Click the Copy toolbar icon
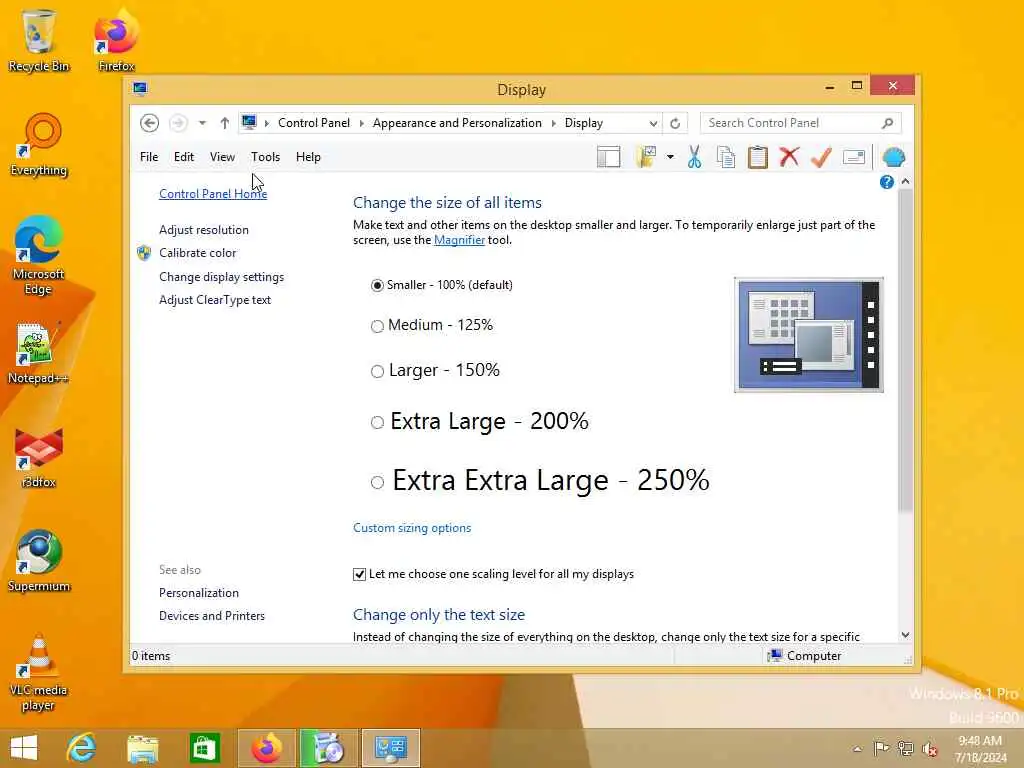The height and width of the screenshot is (768, 1024). 726,157
